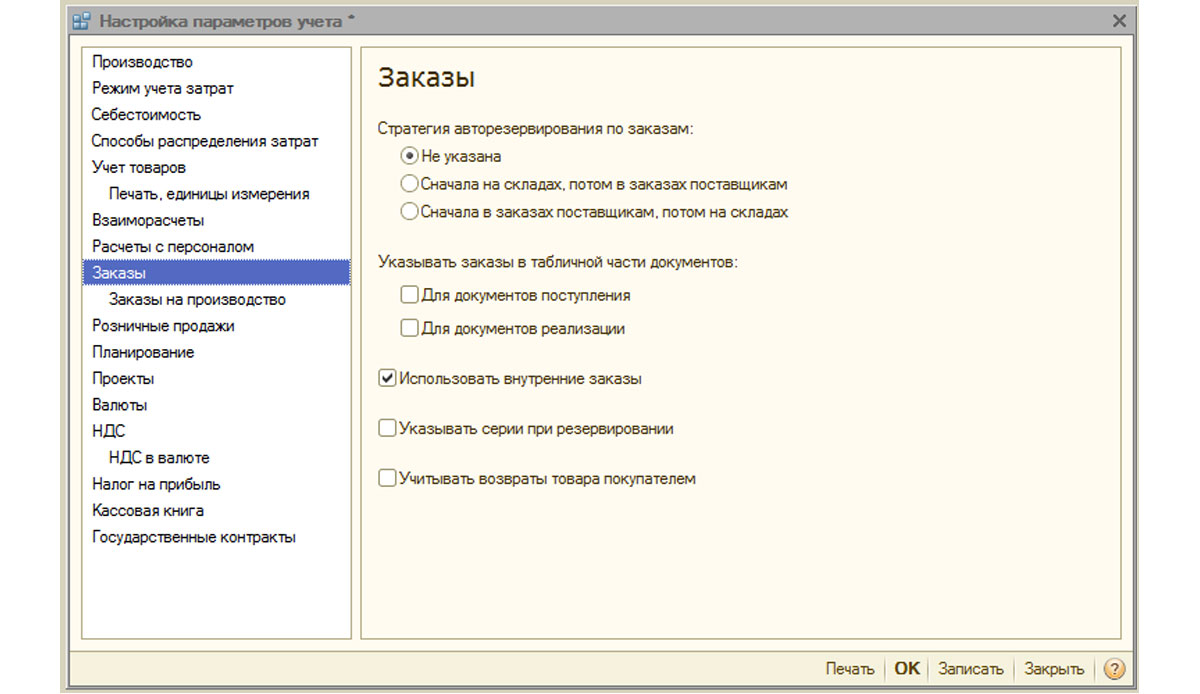Click the 'Записать' button
The height and width of the screenshot is (694, 1200).
[969, 669]
